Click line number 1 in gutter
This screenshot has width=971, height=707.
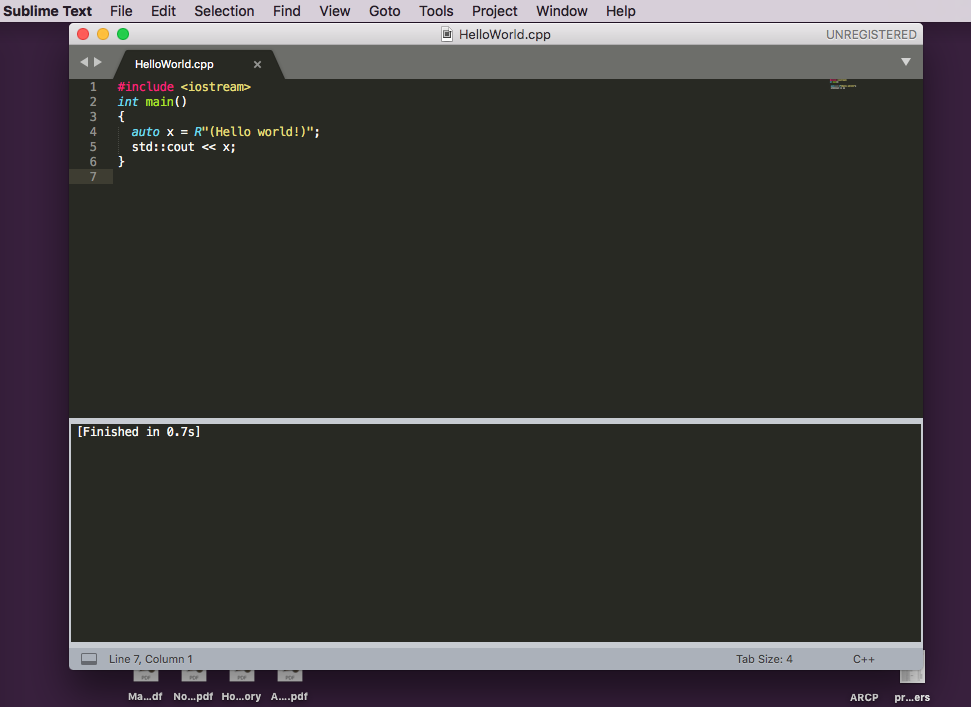pyautogui.click(x=93, y=87)
